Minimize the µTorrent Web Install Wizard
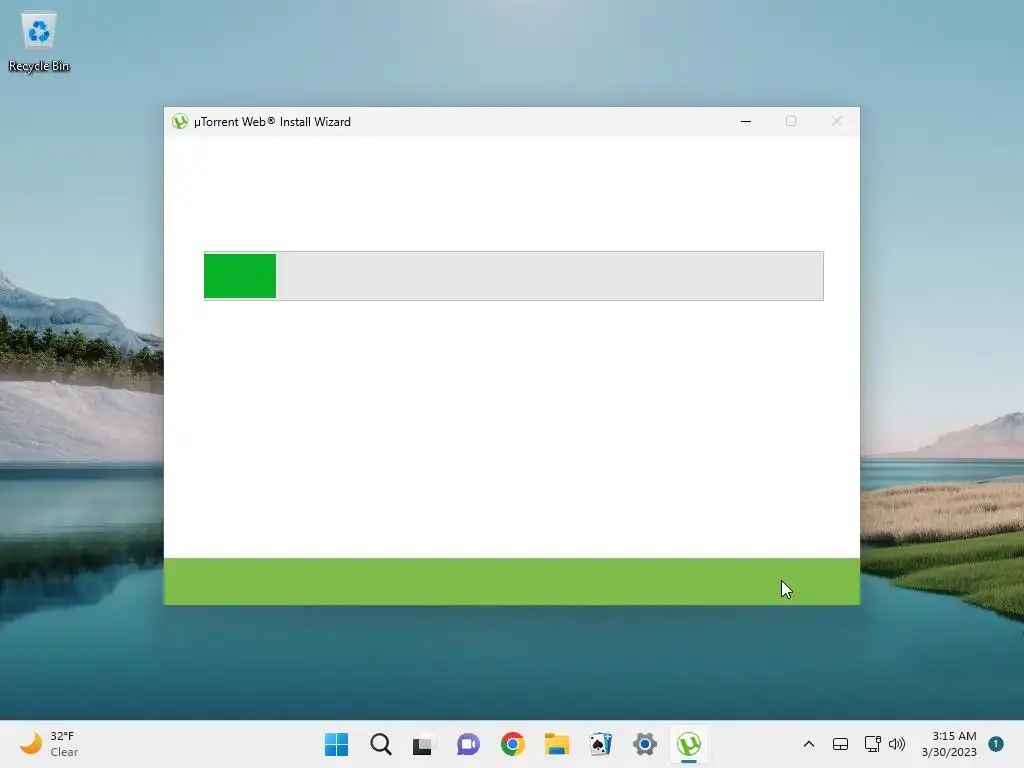 coord(746,121)
